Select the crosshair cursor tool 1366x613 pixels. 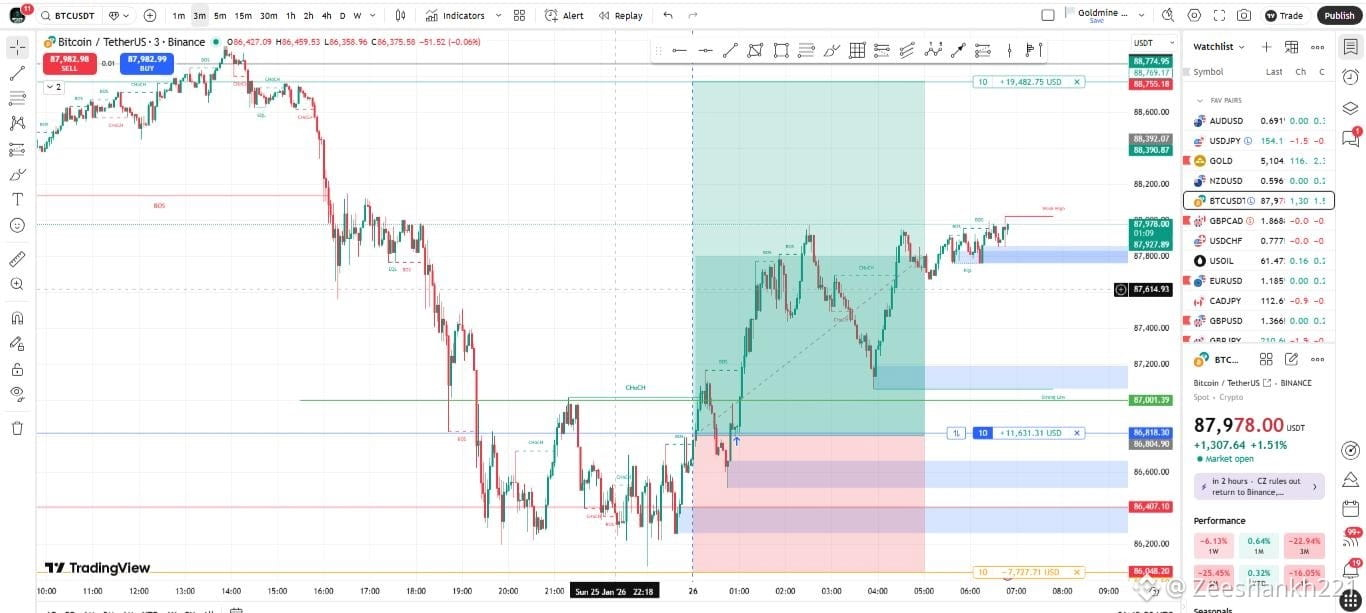pos(17,47)
